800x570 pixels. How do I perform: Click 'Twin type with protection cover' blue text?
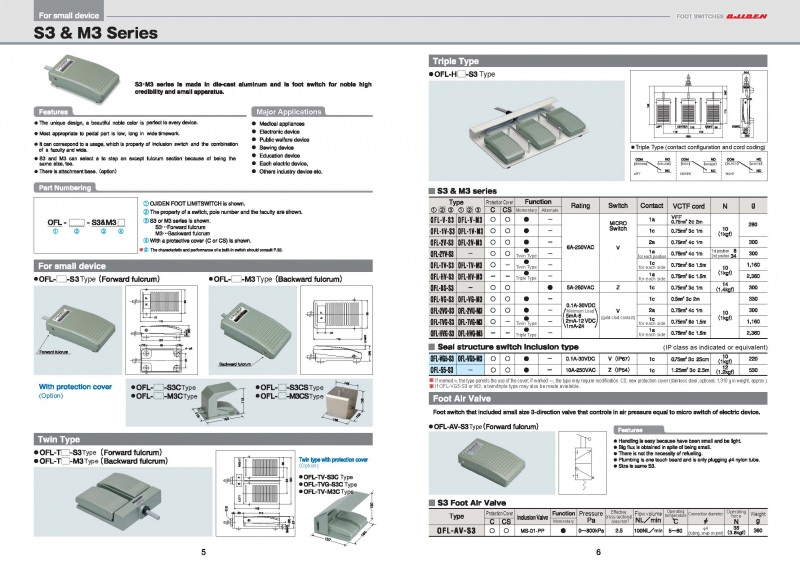[x=333, y=460]
